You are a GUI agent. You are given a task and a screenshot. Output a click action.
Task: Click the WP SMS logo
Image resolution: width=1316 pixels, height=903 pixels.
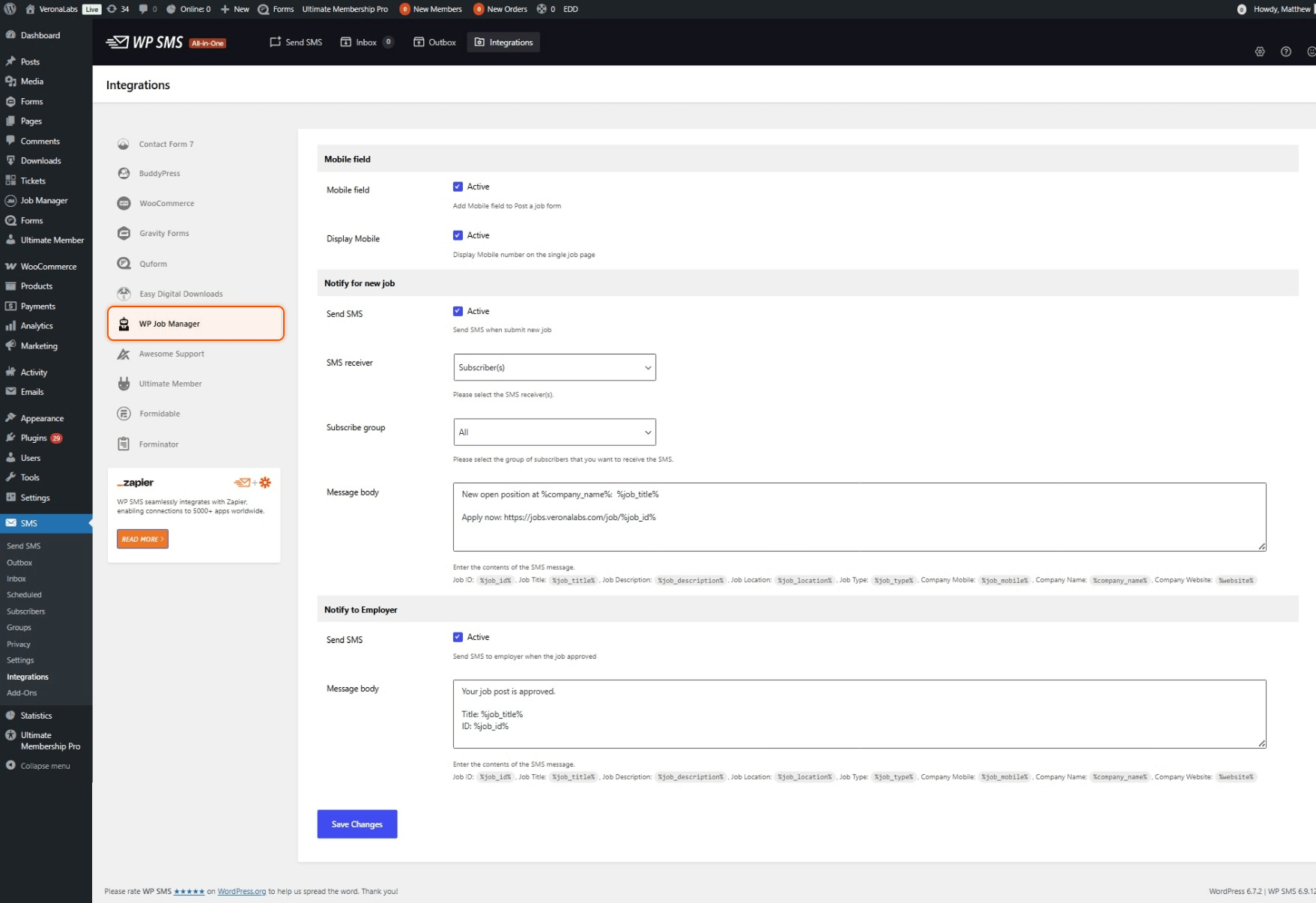click(145, 42)
